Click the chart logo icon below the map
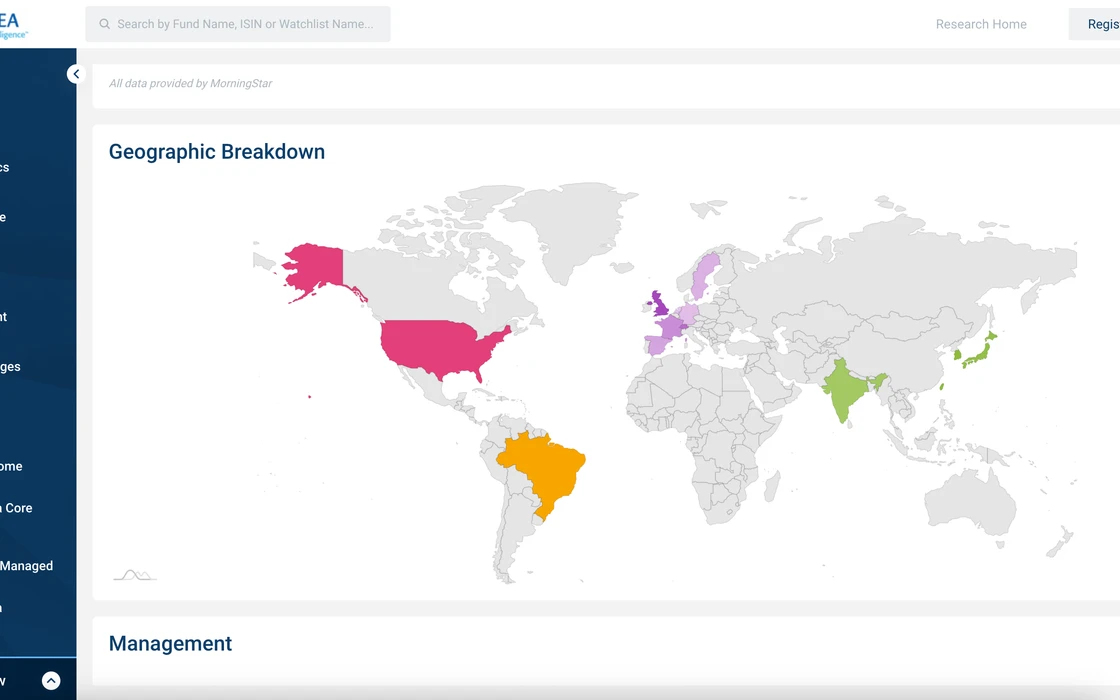This screenshot has height=700, width=1120. click(x=134, y=575)
